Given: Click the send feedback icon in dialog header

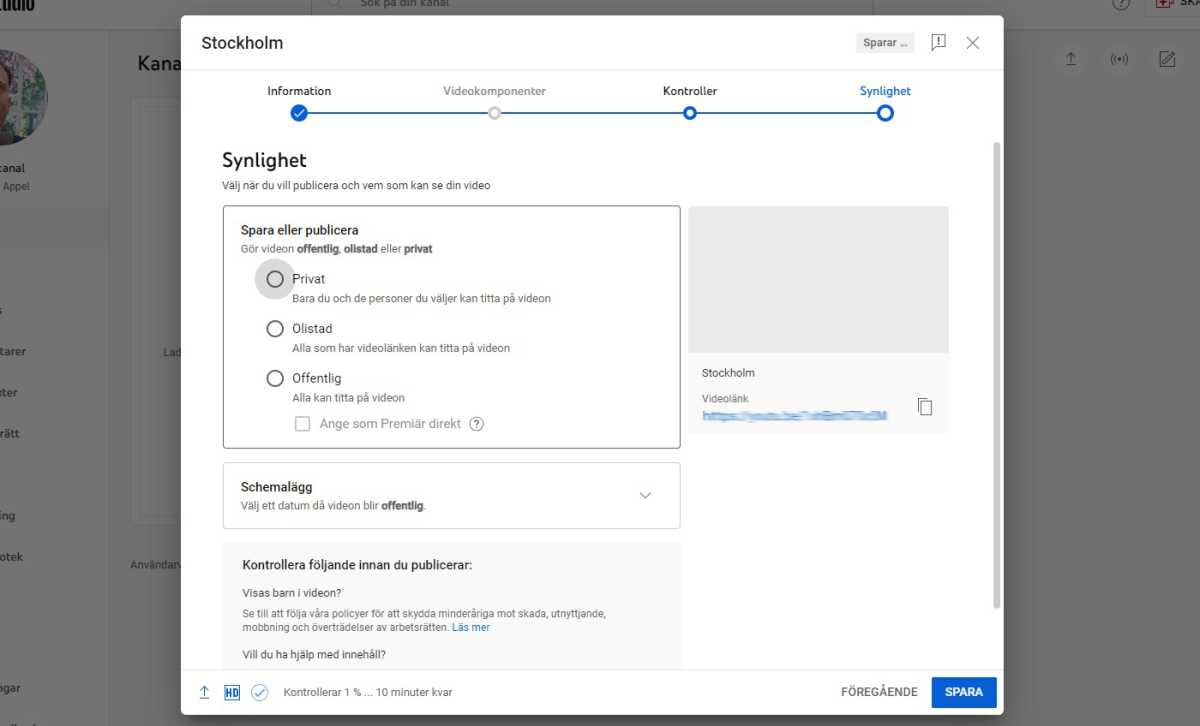Looking at the screenshot, I should point(938,43).
